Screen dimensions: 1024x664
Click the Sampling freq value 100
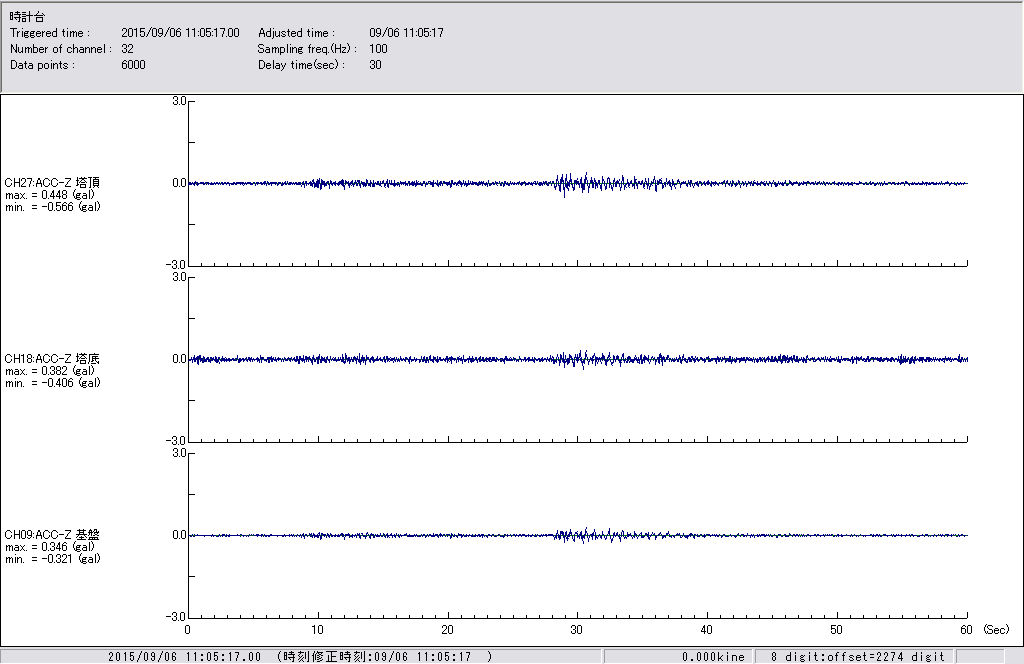pos(378,49)
